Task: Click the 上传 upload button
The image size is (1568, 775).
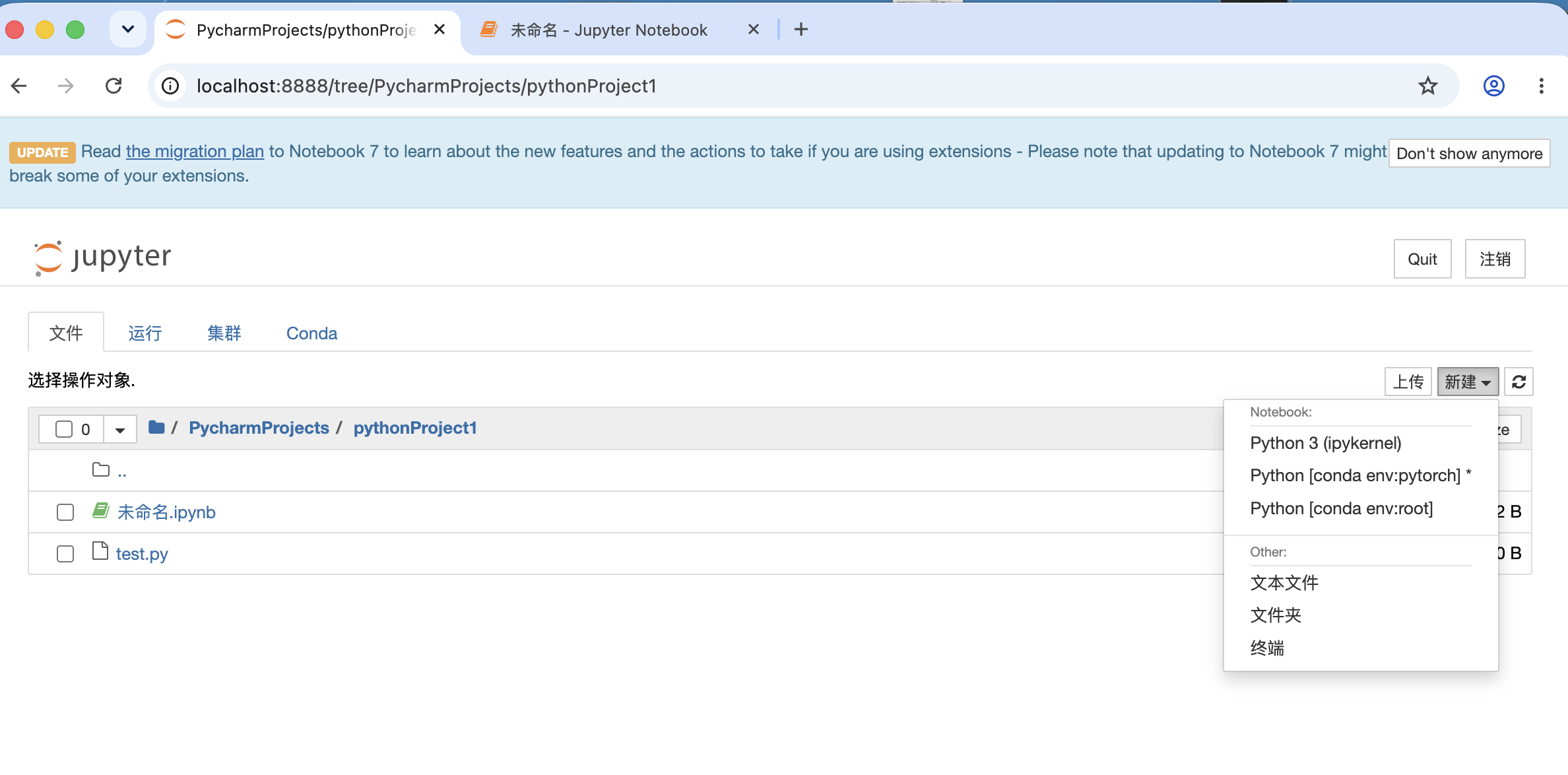Action: pos(1408,382)
